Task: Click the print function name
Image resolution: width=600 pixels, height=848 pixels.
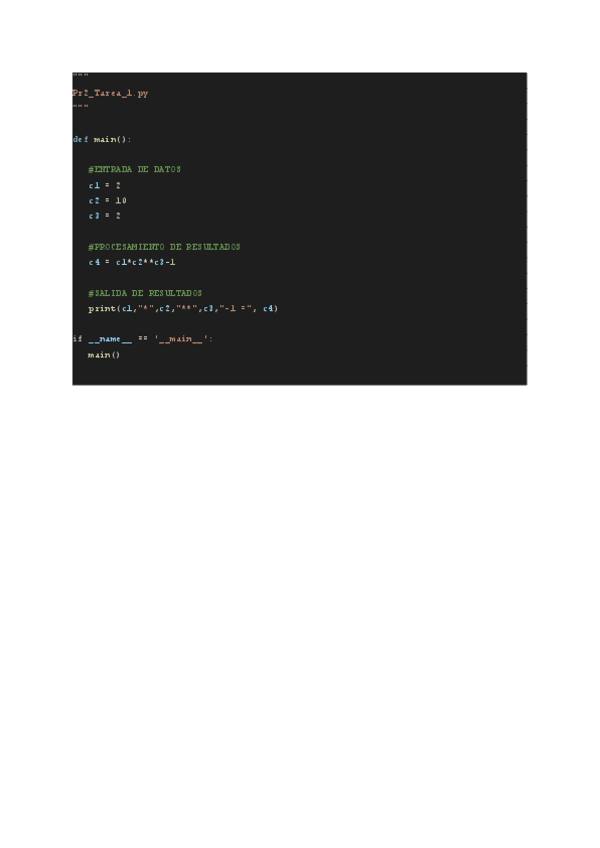Action: coord(102,308)
